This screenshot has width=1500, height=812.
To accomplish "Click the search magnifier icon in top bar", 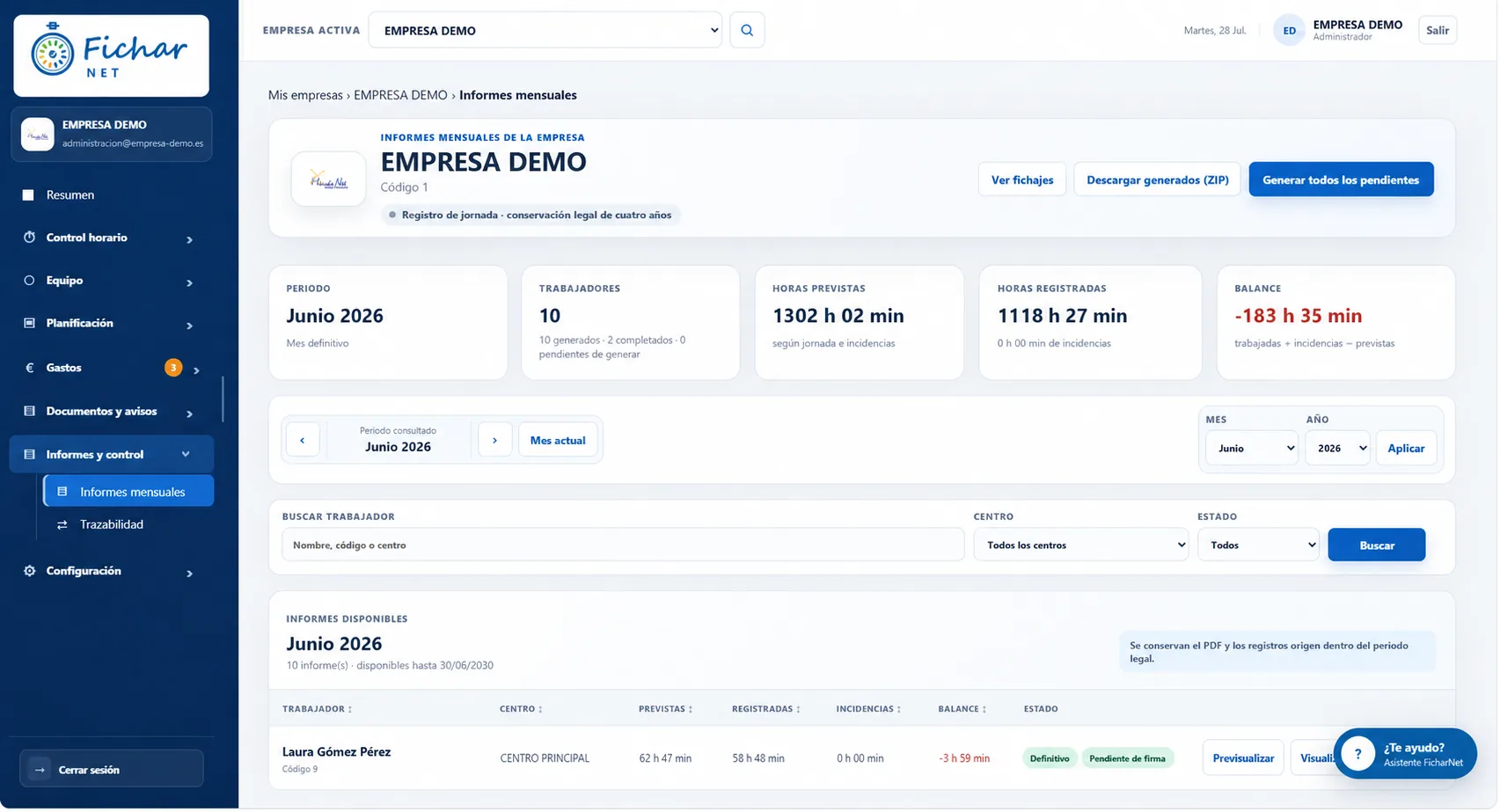I will point(748,31).
